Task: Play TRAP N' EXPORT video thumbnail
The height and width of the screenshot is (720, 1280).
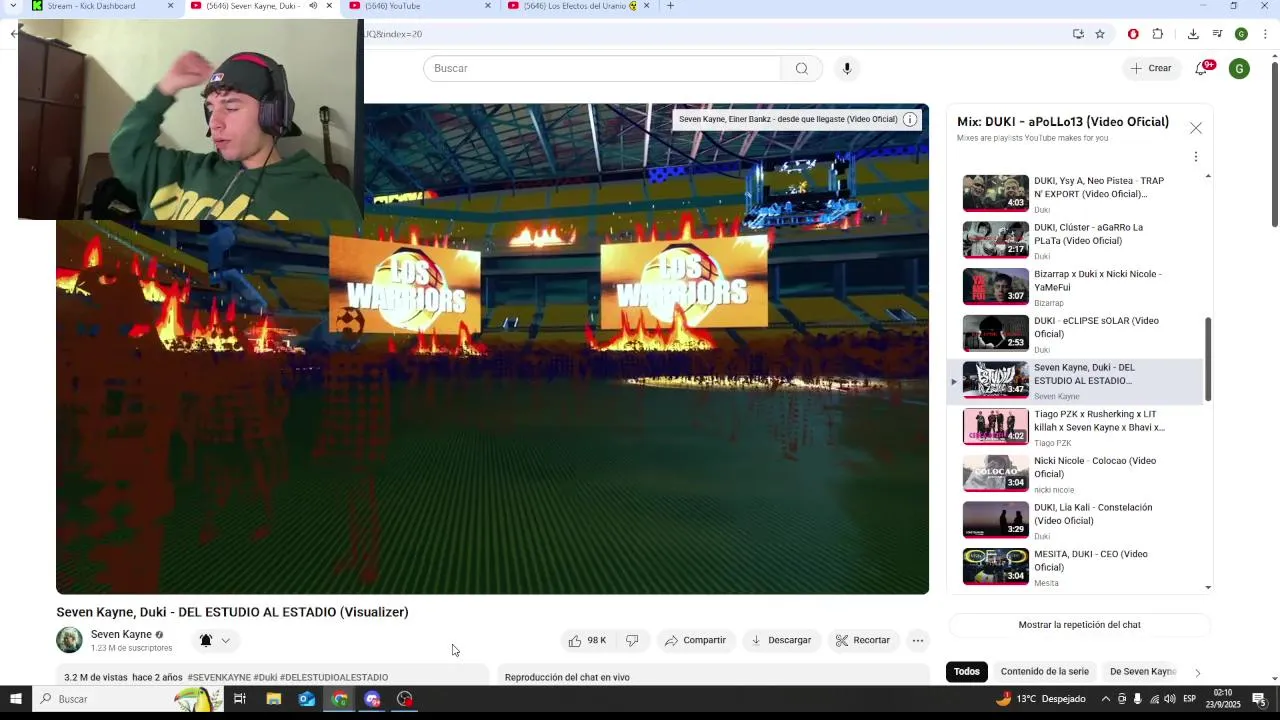Action: pyautogui.click(x=995, y=193)
